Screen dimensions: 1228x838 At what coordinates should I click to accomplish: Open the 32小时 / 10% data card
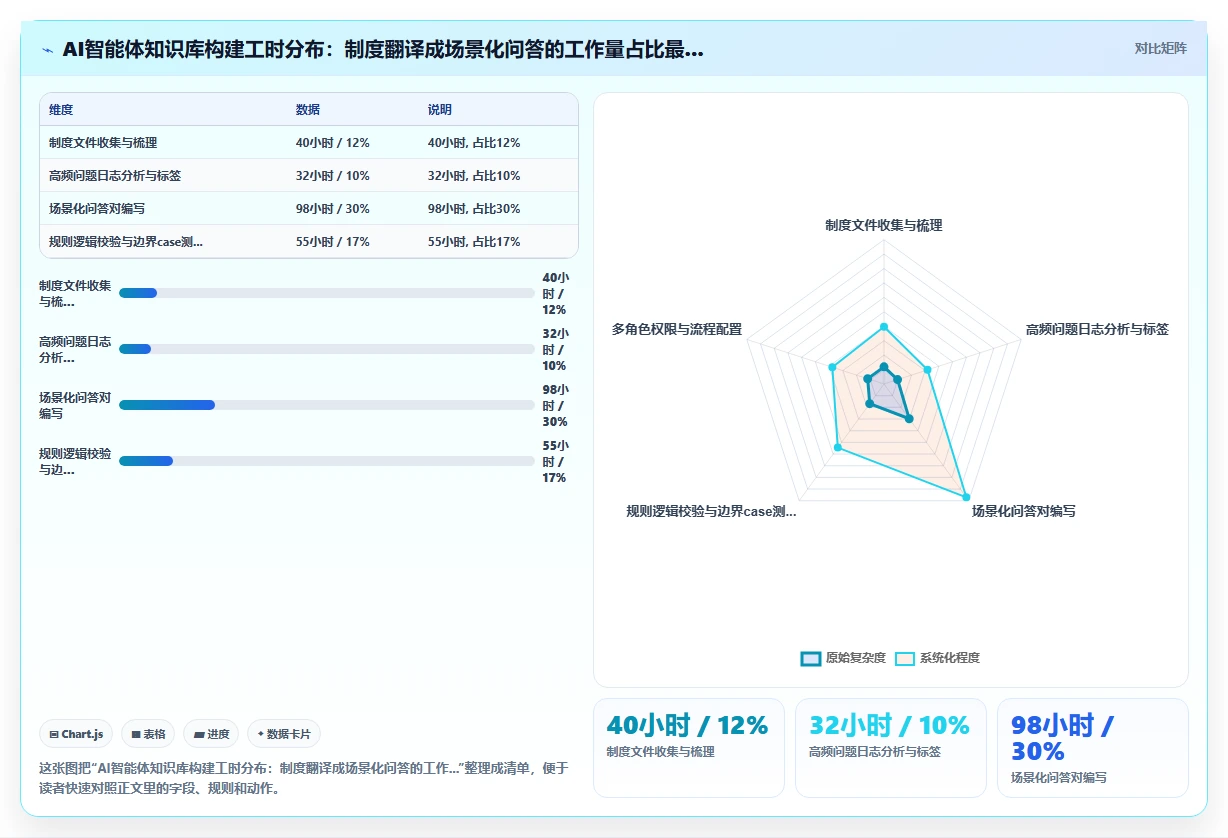tap(891, 748)
